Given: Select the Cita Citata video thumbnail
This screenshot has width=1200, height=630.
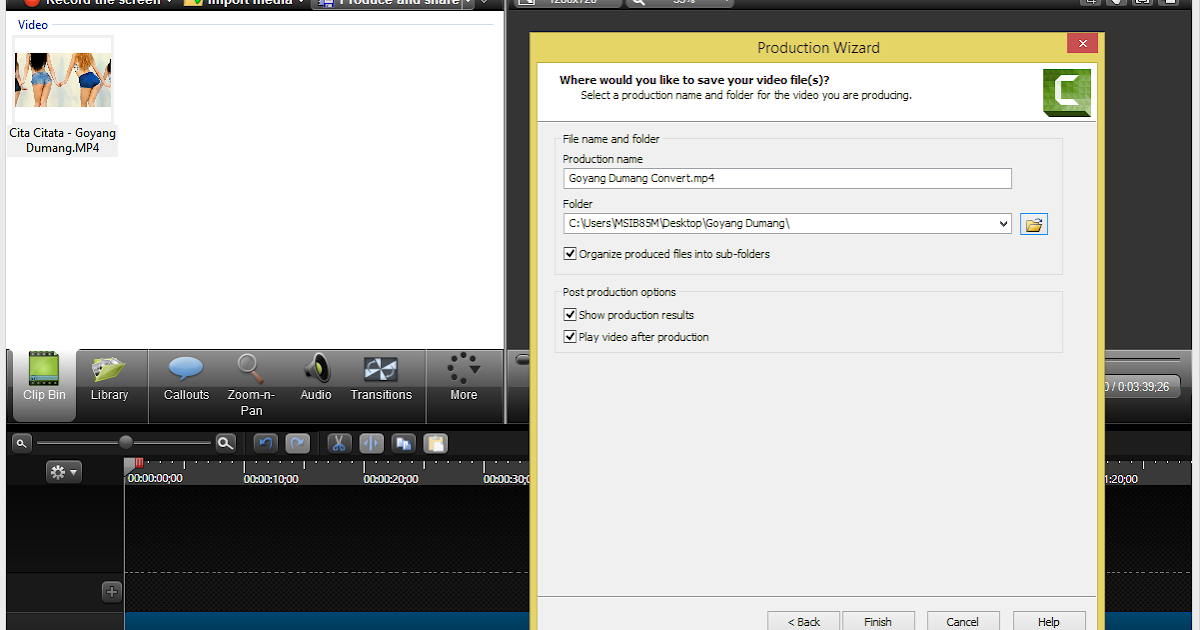Looking at the screenshot, I should coord(63,79).
